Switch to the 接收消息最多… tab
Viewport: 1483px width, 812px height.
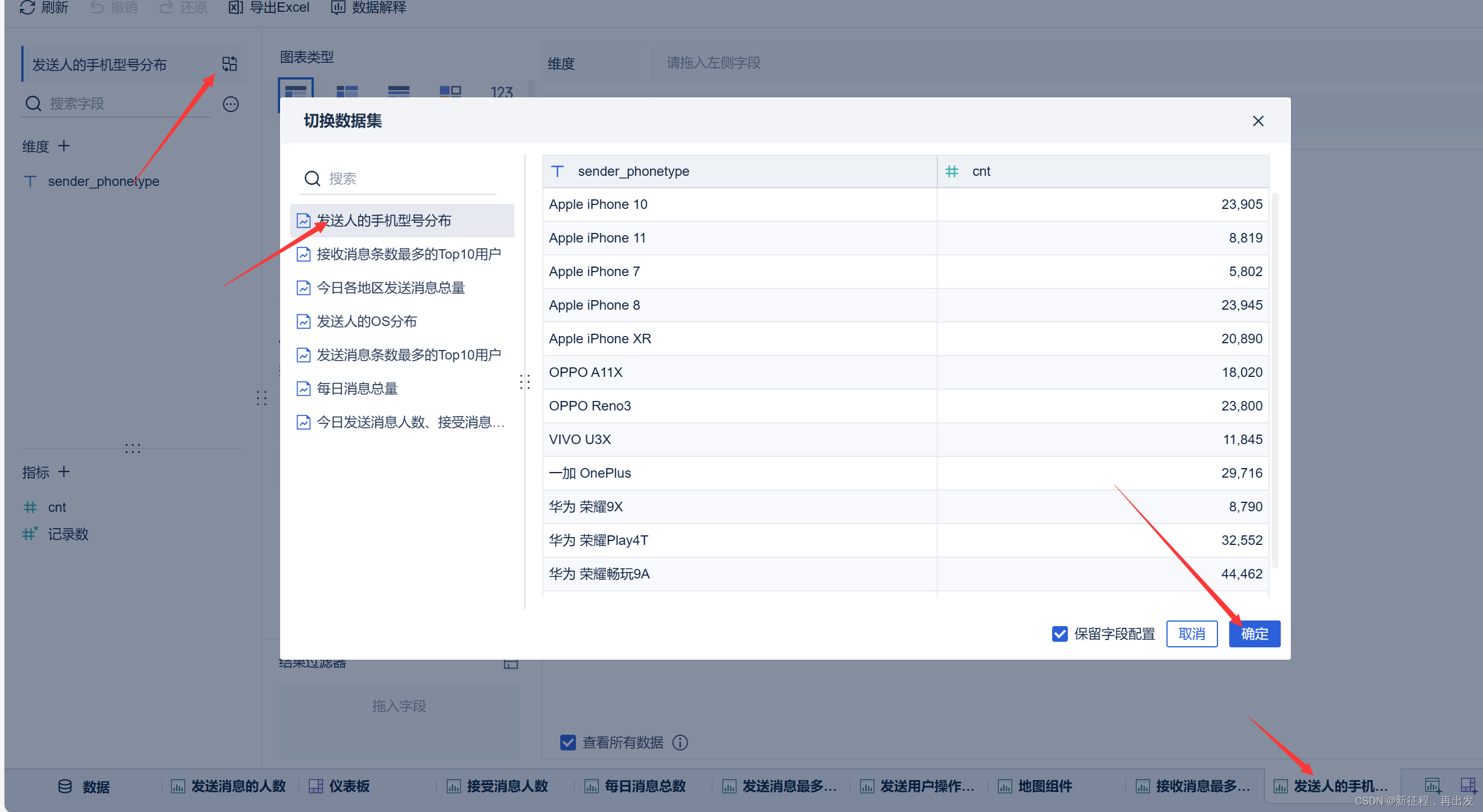point(1193,787)
